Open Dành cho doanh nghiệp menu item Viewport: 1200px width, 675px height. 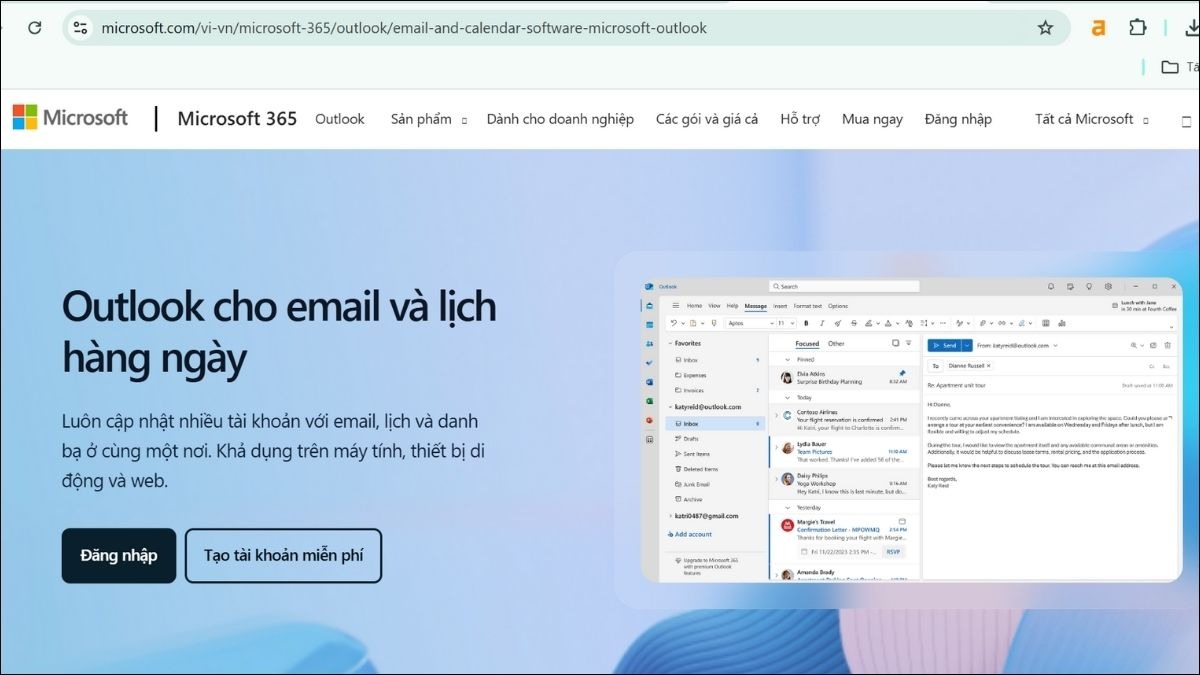pyautogui.click(x=560, y=119)
